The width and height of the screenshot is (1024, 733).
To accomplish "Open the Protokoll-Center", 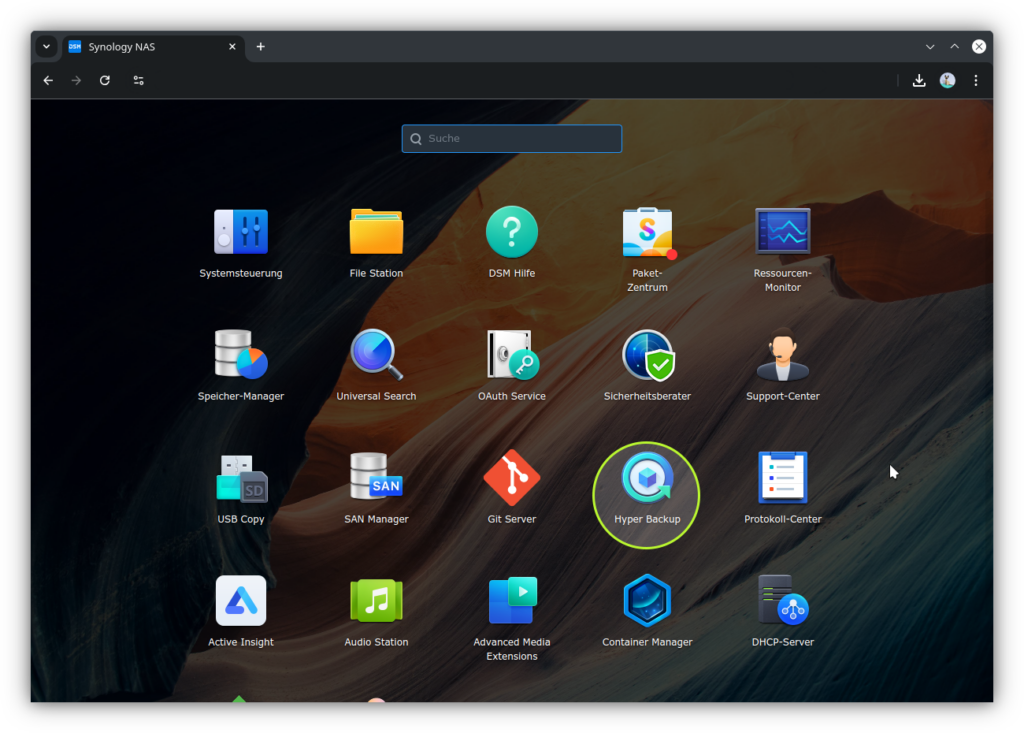I will click(783, 477).
